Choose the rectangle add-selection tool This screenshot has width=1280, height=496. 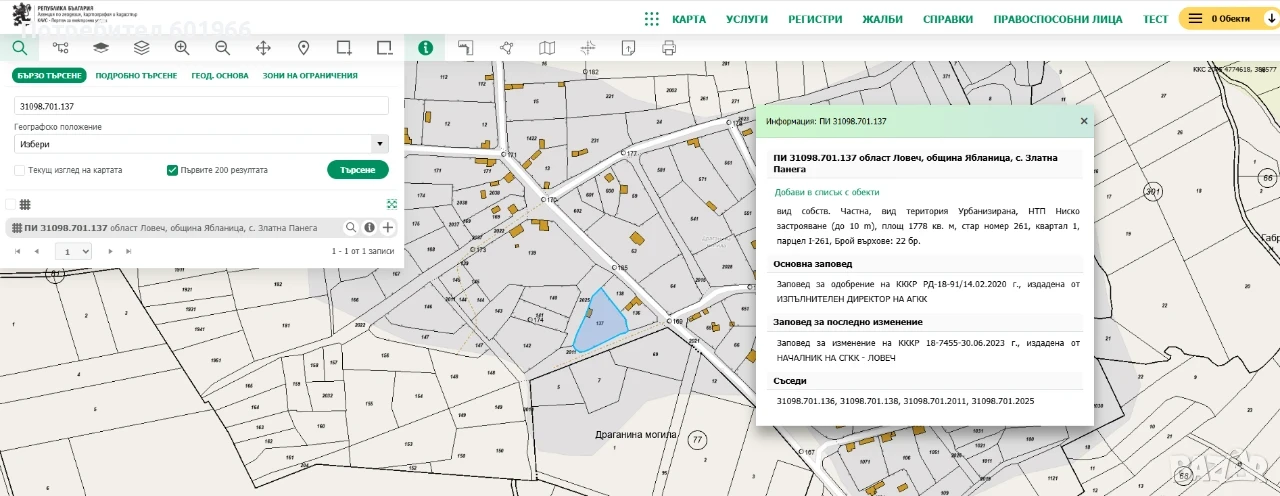click(344, 47)
